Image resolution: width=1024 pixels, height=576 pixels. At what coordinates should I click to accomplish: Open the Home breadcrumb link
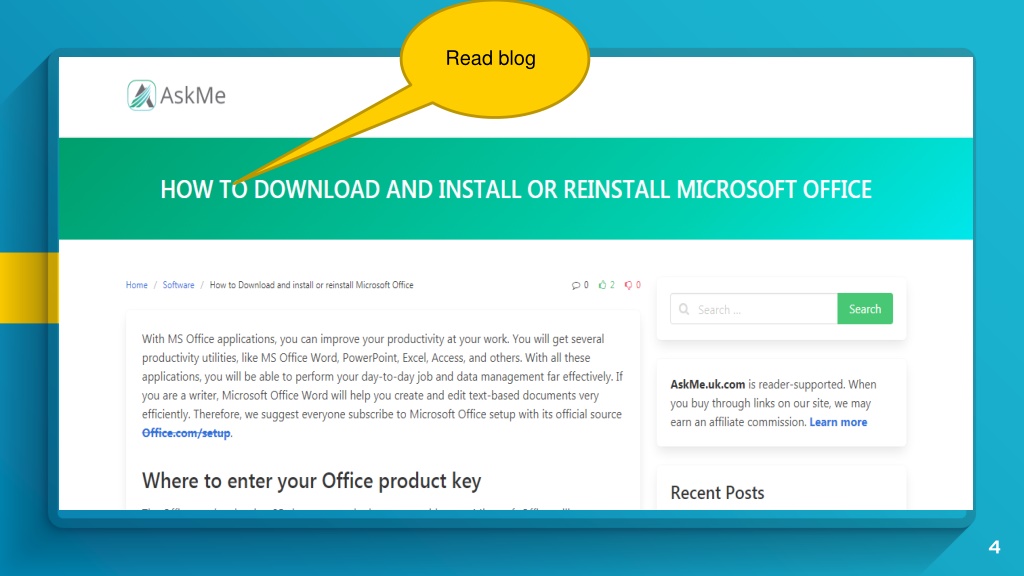coord(136,285)
